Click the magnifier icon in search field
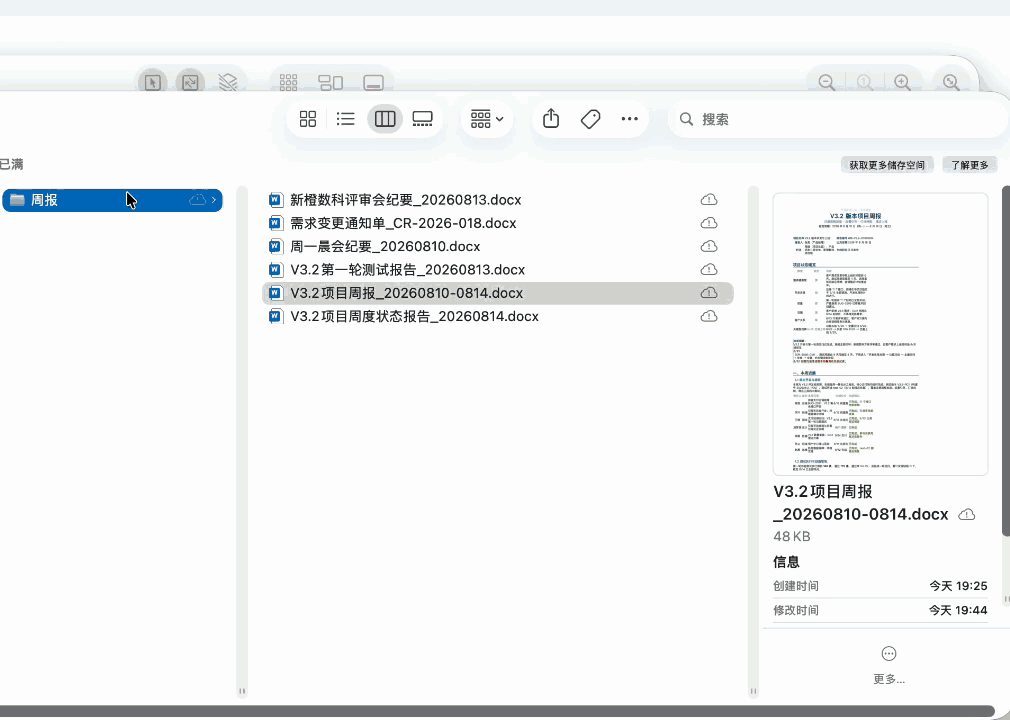 (687, 119)
